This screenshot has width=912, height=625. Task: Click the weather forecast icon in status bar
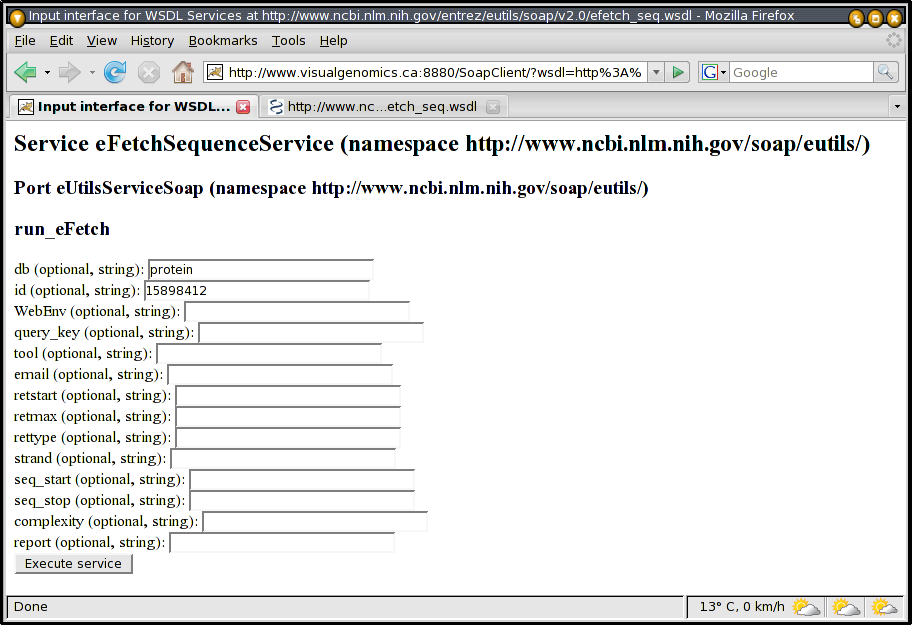click(806, 607)
